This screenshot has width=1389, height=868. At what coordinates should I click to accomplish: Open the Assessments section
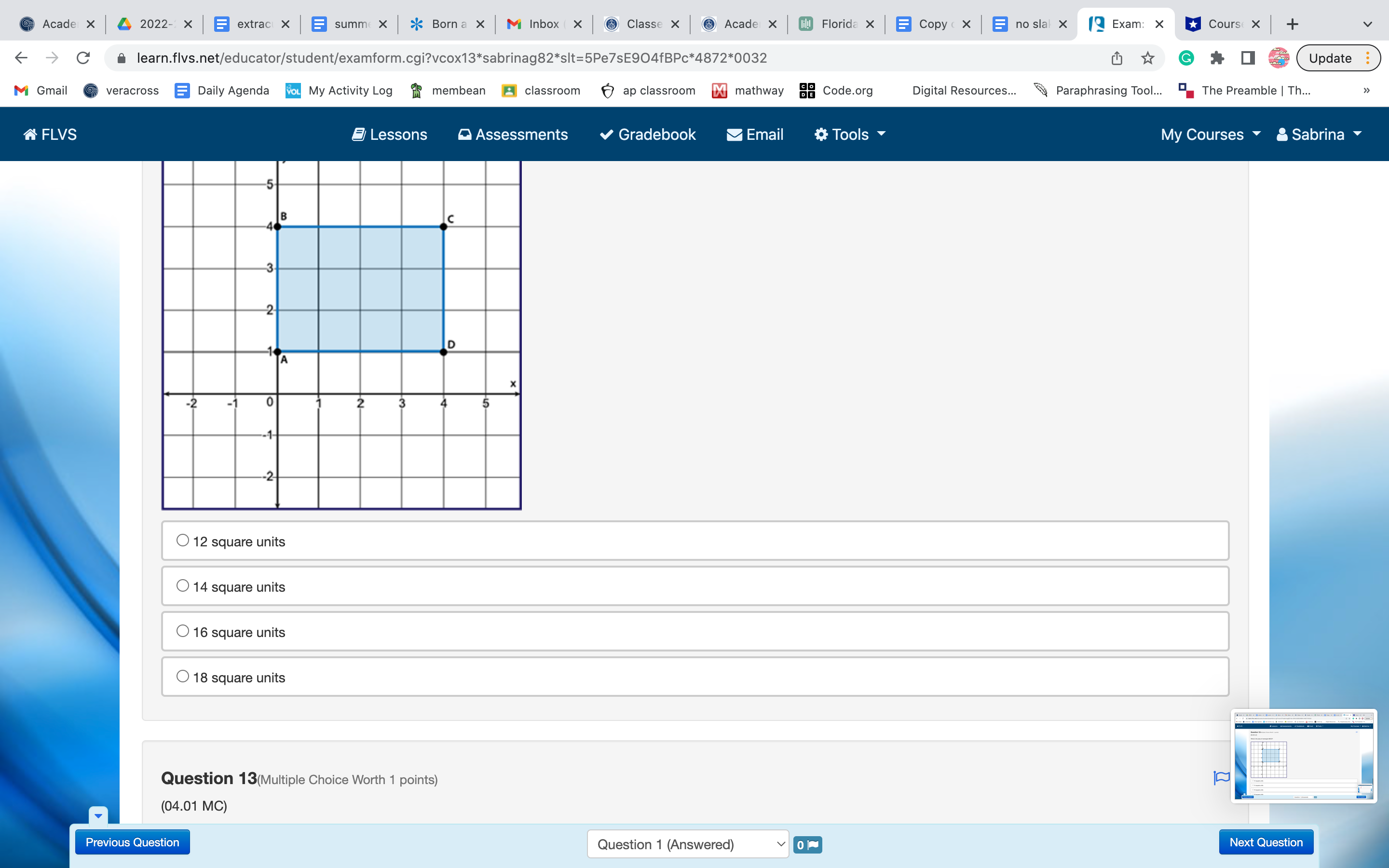[x=513, y=134]
